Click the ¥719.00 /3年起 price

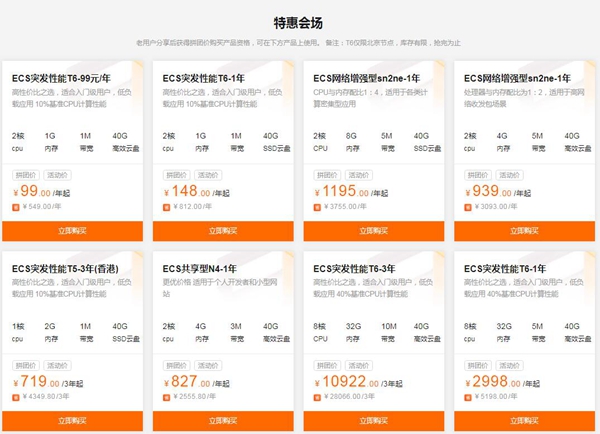click(x=48, y=382)
